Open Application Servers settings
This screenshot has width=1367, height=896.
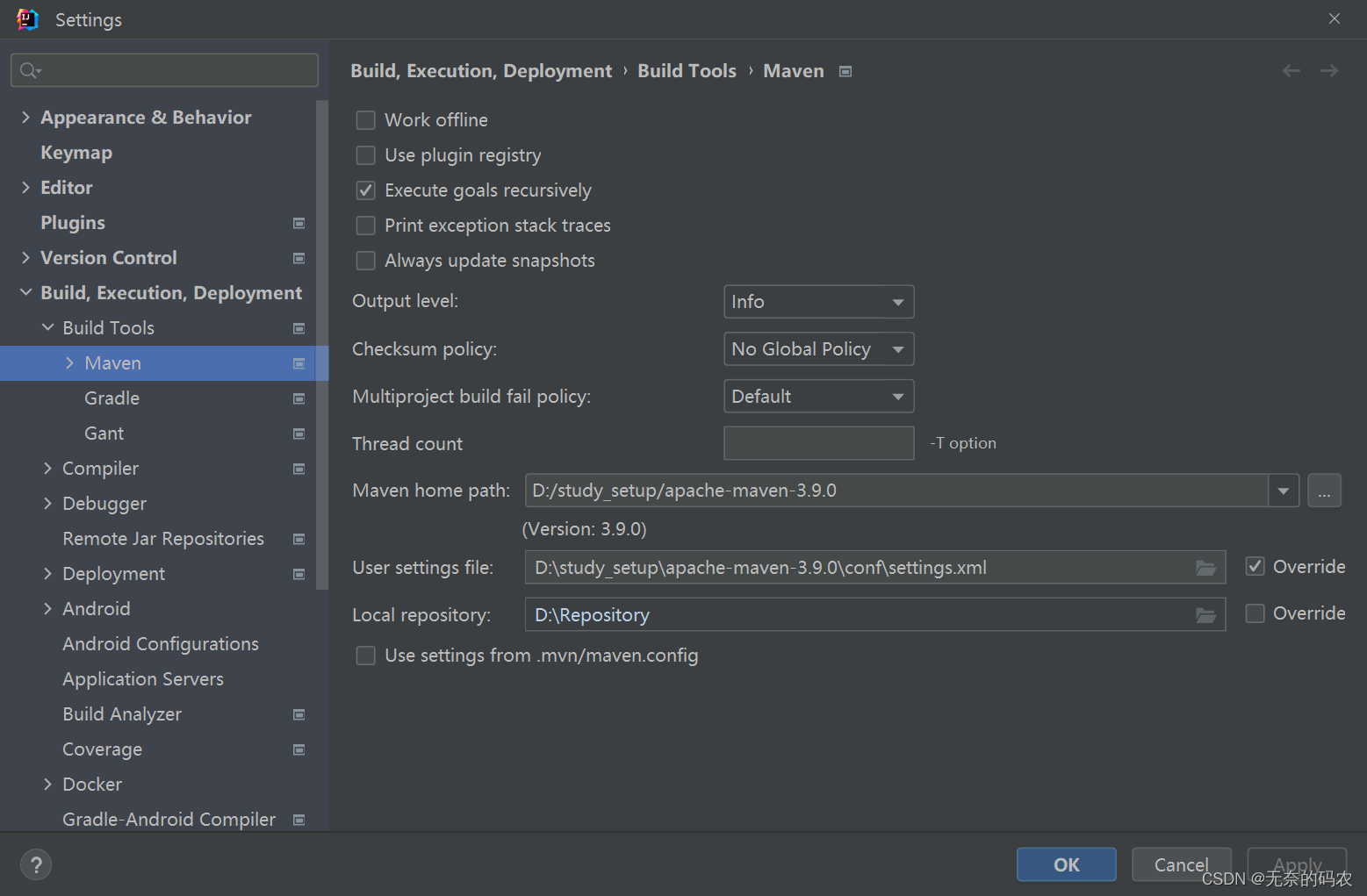(x=143, y=679)
